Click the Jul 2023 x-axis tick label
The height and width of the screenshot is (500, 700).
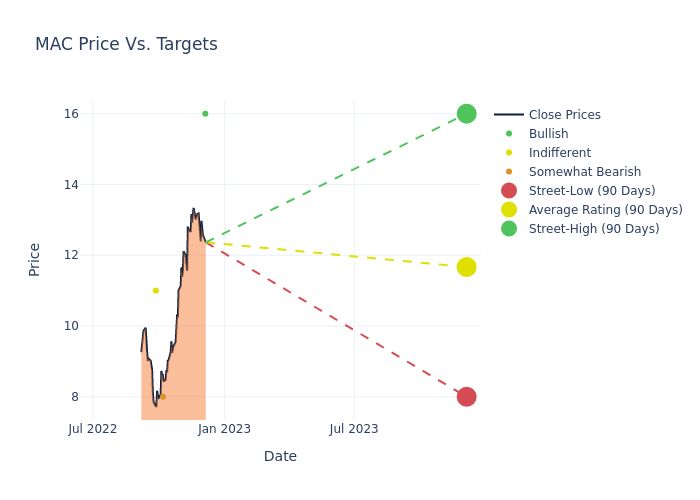tap(354, 429)
